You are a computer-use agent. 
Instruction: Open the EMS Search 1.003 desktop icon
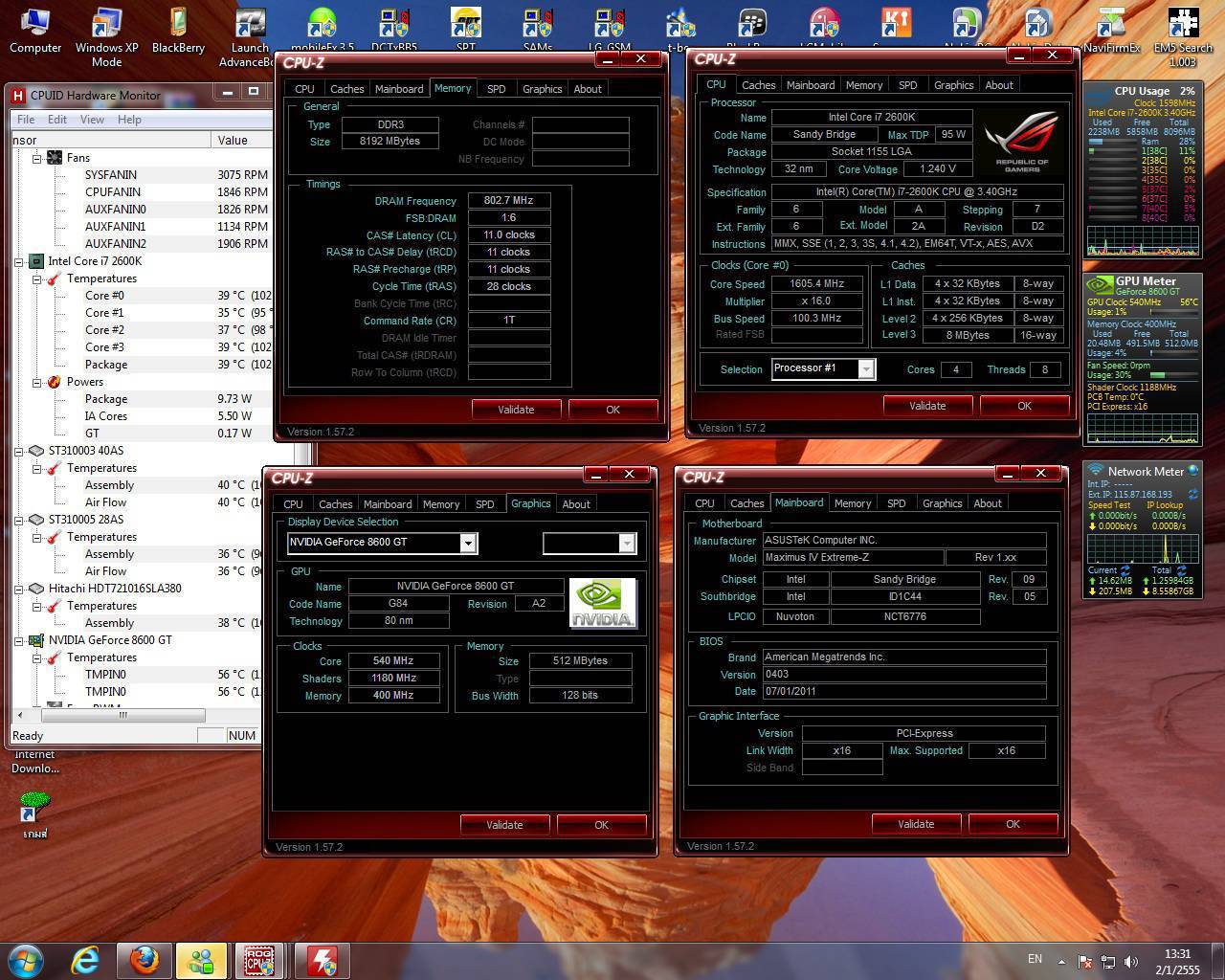pos(1183,36)
